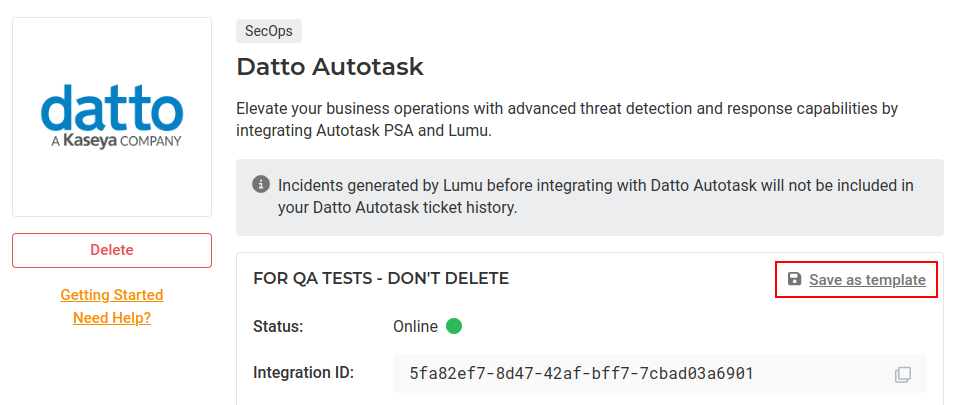Screen dimensions: 955x405
Task: Click the green Online status dot
Action: tap(454, 326)
